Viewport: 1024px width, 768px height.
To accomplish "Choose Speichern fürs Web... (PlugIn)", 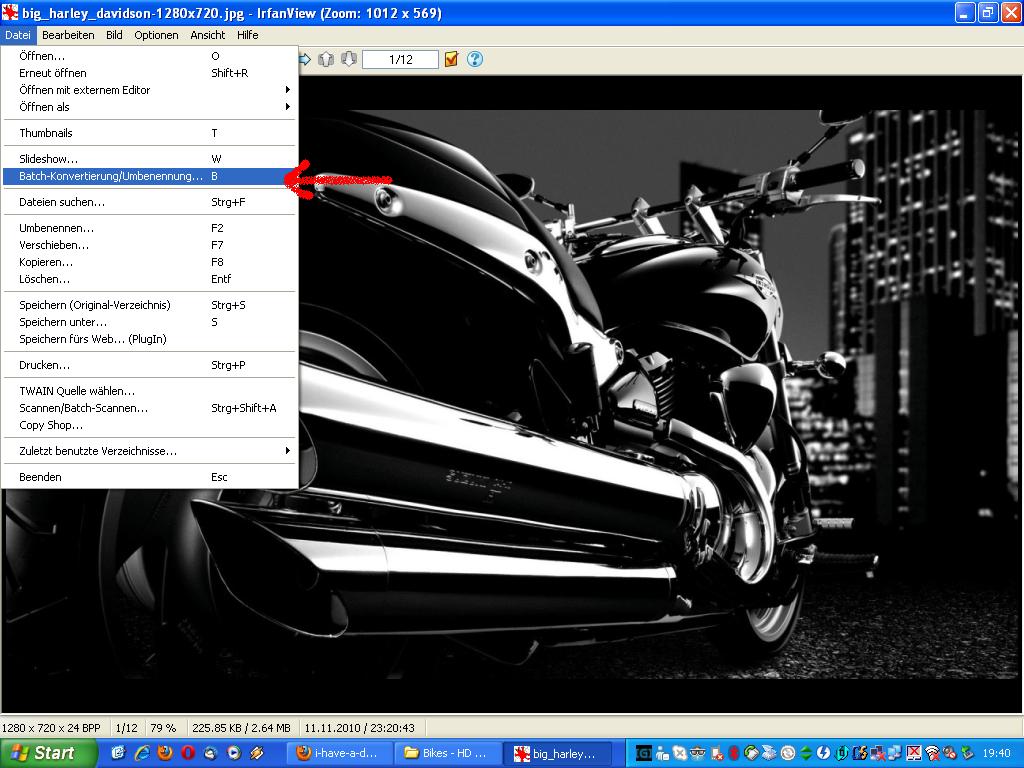I will click(x=150, y=340).
